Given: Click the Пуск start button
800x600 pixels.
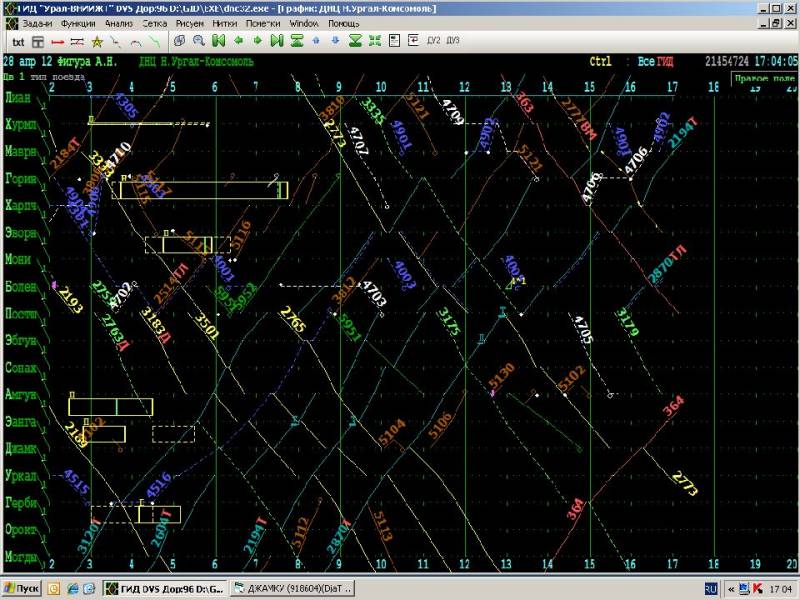Looking at the screenshot, I should pyautogui.click(x=22, y=588).
